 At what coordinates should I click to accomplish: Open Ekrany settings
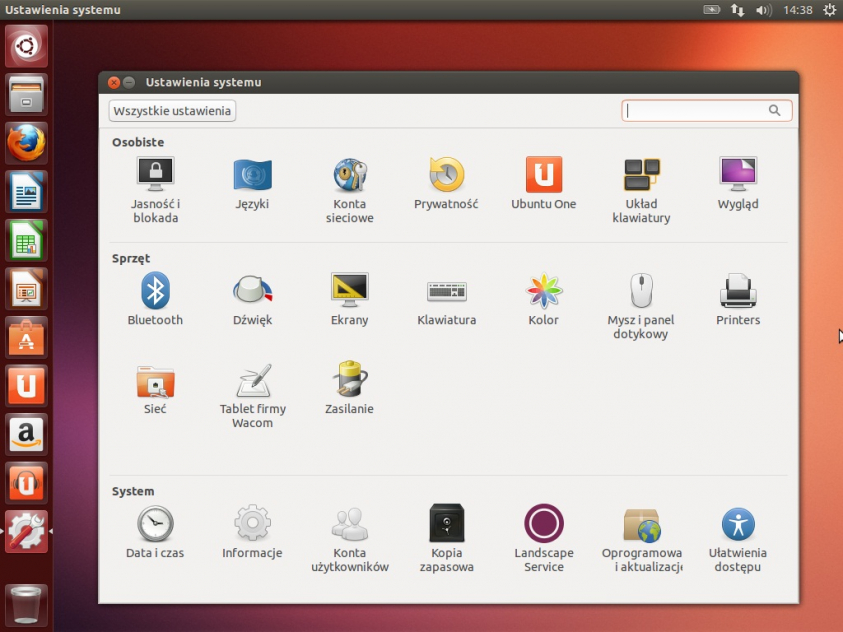[348, 291]
